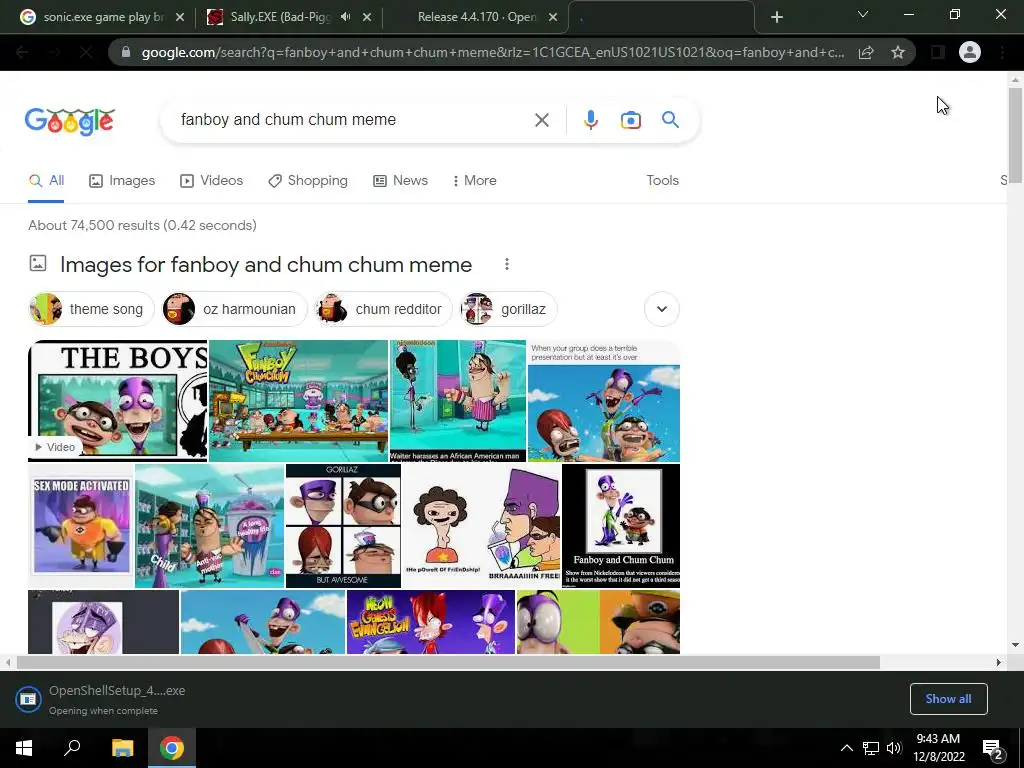Filter images by theme song chip
Image resolution: width=1024 pixels, height=768 pixels.
pos(91,309)
